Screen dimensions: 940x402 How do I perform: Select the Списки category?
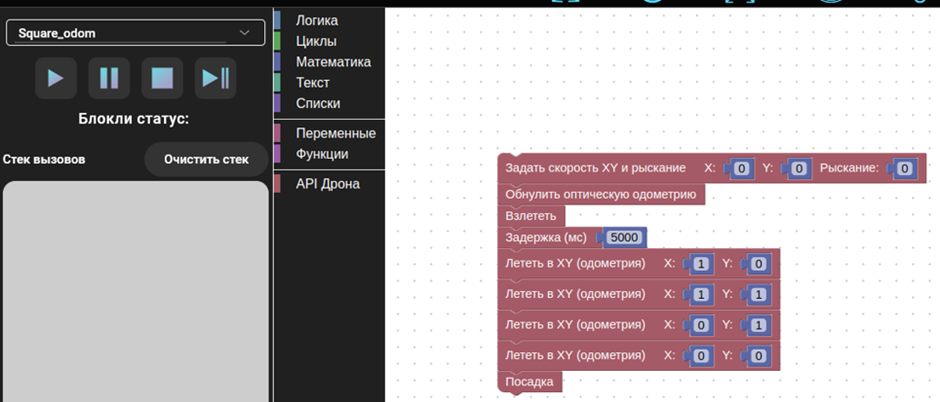pyautogui.click(x=318, y=103)
